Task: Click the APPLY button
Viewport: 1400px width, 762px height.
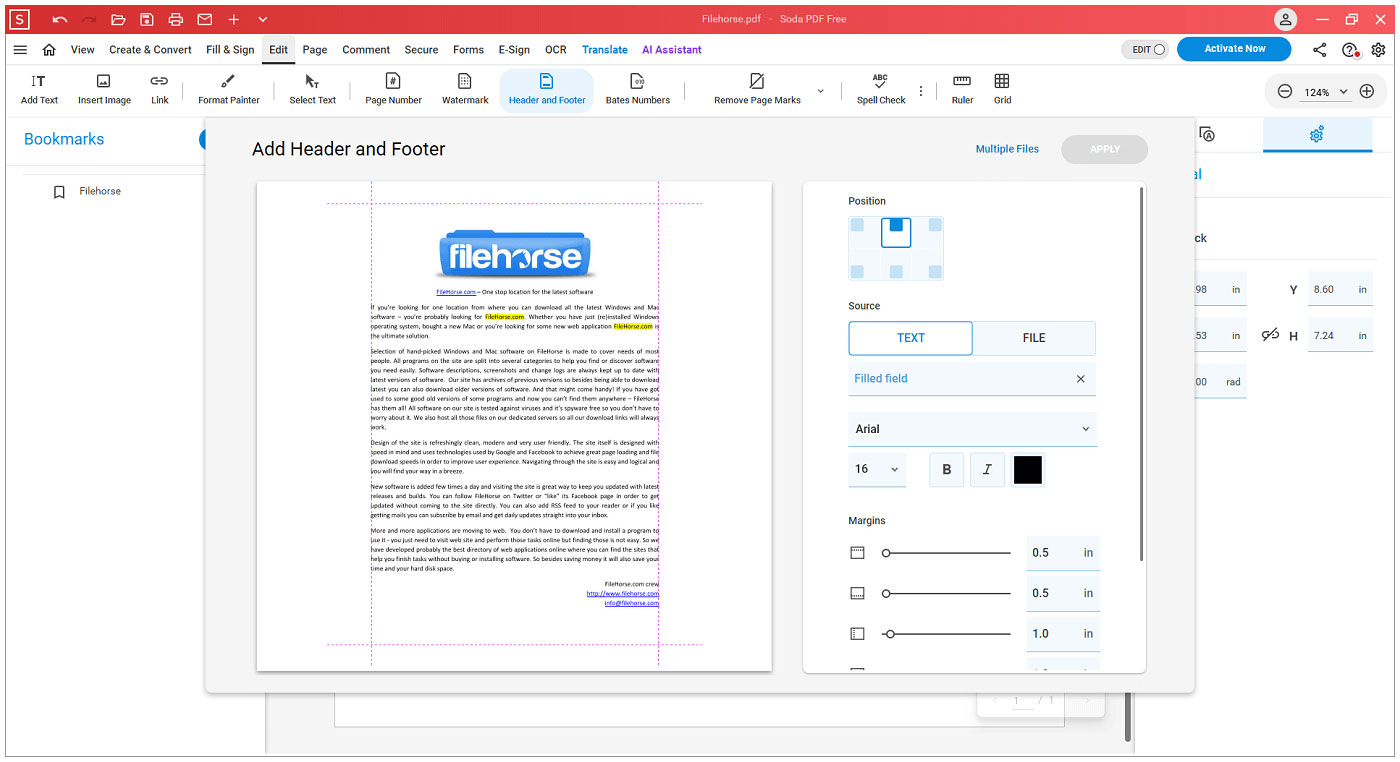Action: click(x=1105, y=149)
